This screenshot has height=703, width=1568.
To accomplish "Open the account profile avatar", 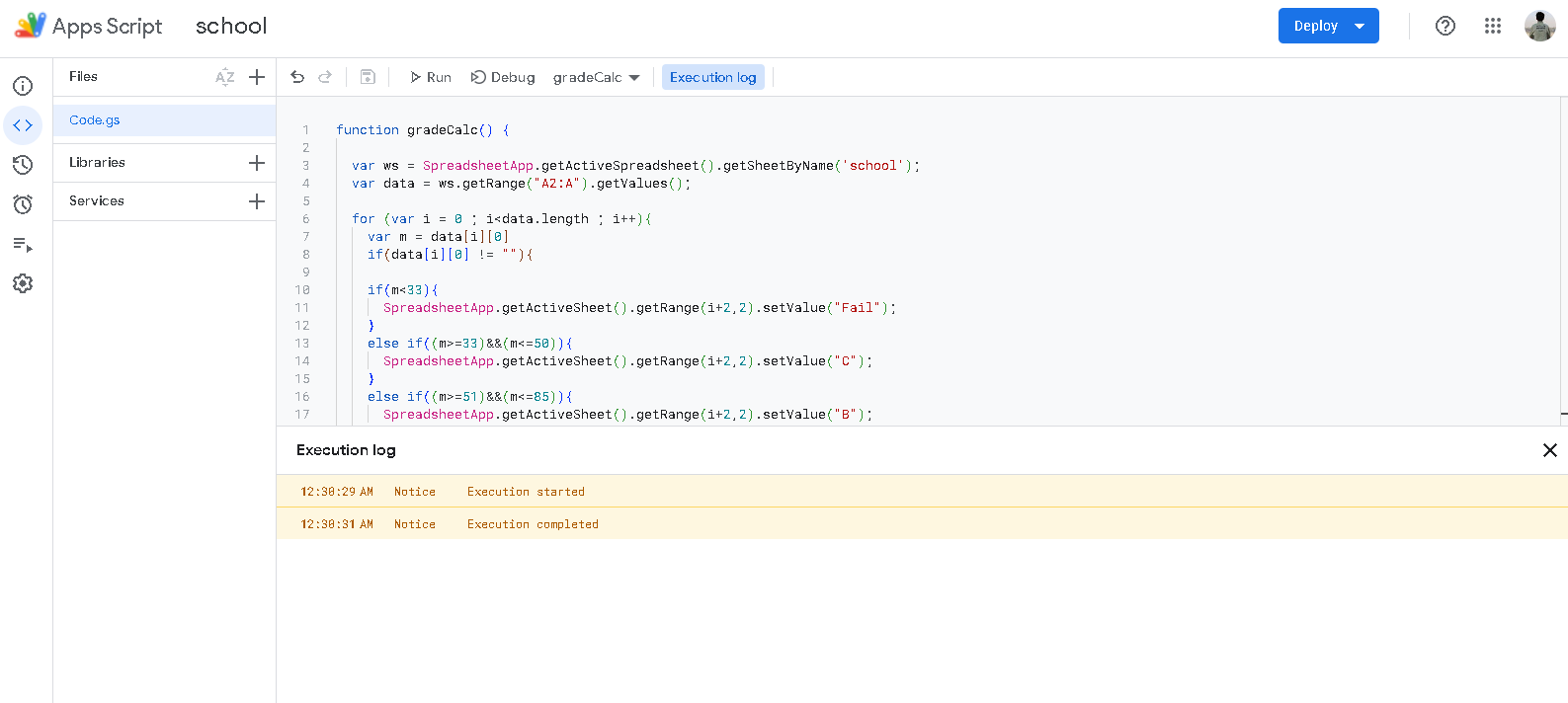I will (1540, 26).
